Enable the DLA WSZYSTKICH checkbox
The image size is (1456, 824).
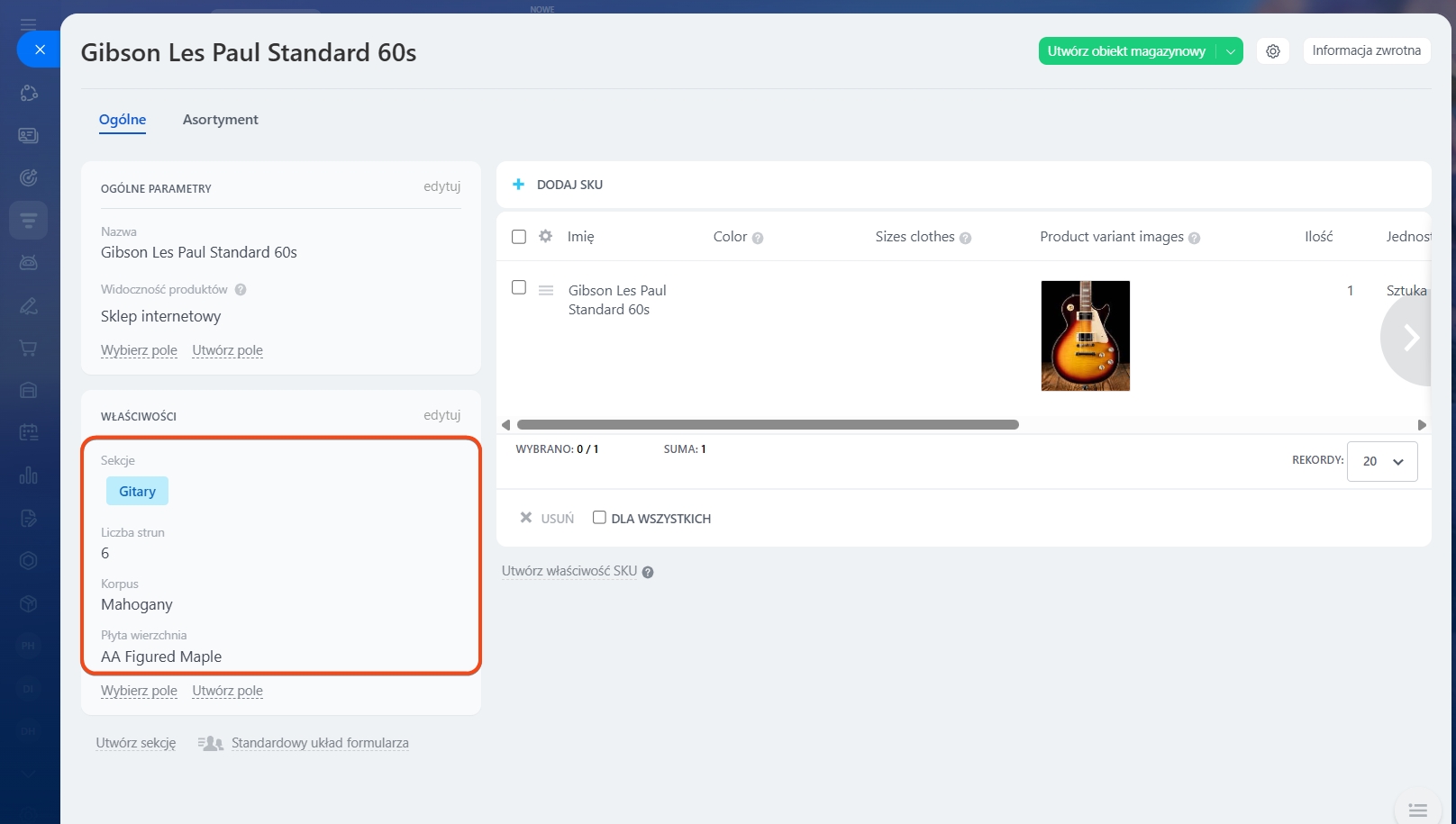pyautogui.click(x=599, y=517)
